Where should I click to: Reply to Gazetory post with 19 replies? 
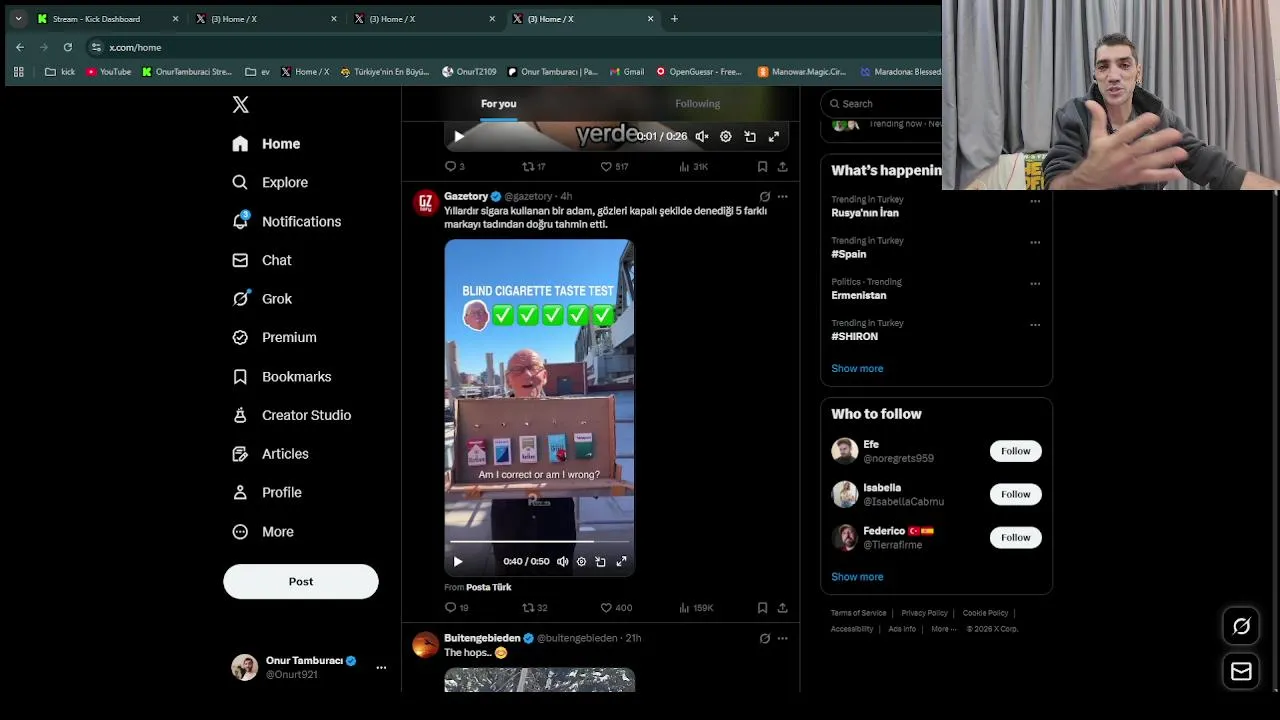pyautogui.click(x=456, y=608)
